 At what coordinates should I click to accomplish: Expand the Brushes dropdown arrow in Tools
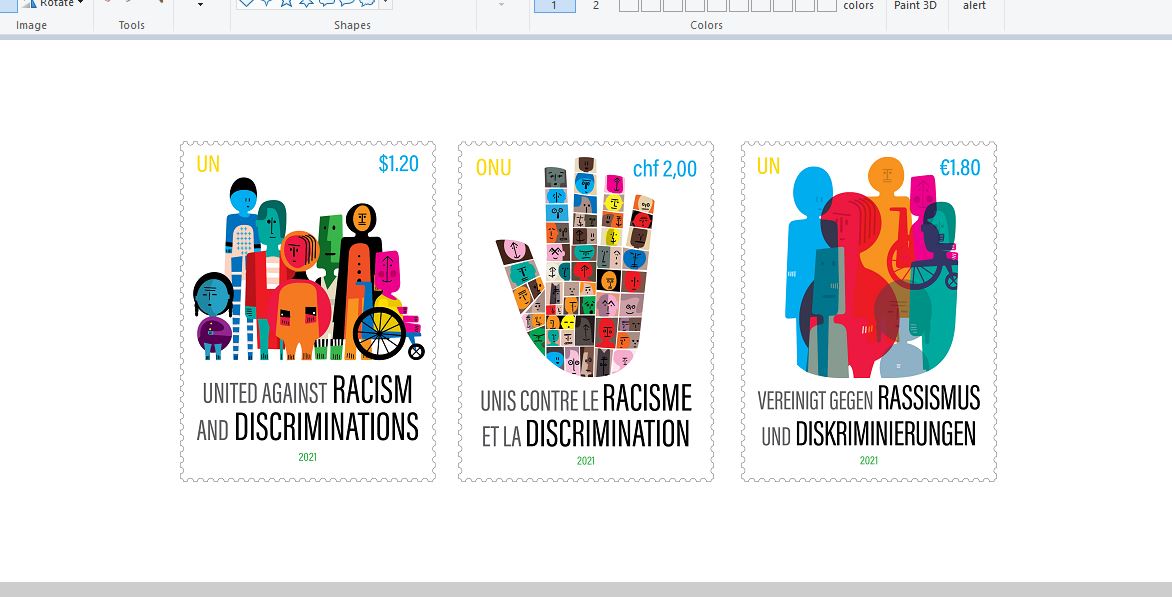pyautogui.click(x=200, y=5)
